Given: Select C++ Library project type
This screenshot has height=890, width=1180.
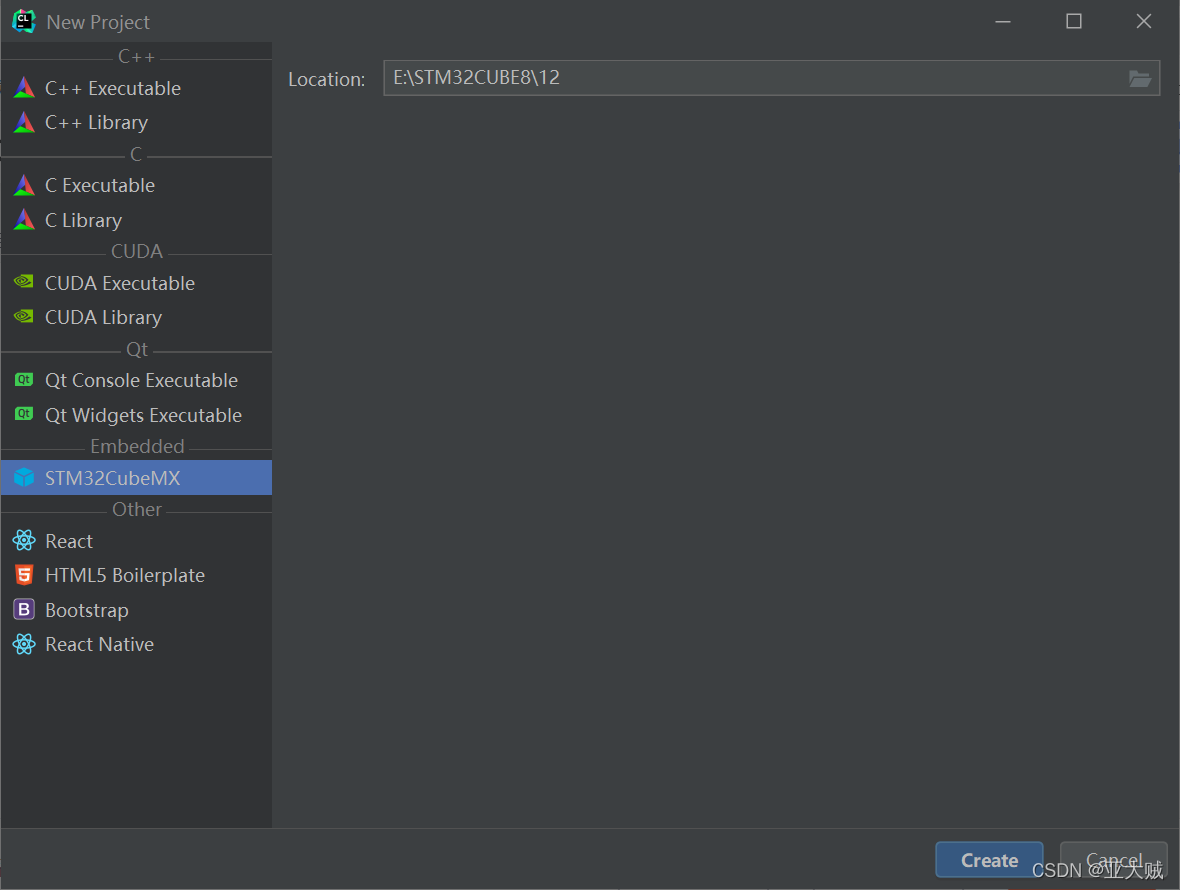Looking at the screenshot, I should (x=136, y=122).
